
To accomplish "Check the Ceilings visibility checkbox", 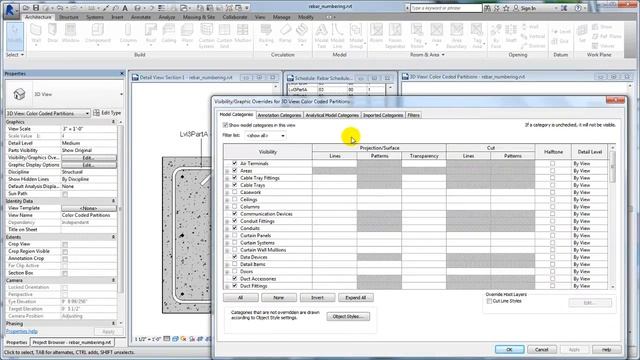I will pos(235,199).
